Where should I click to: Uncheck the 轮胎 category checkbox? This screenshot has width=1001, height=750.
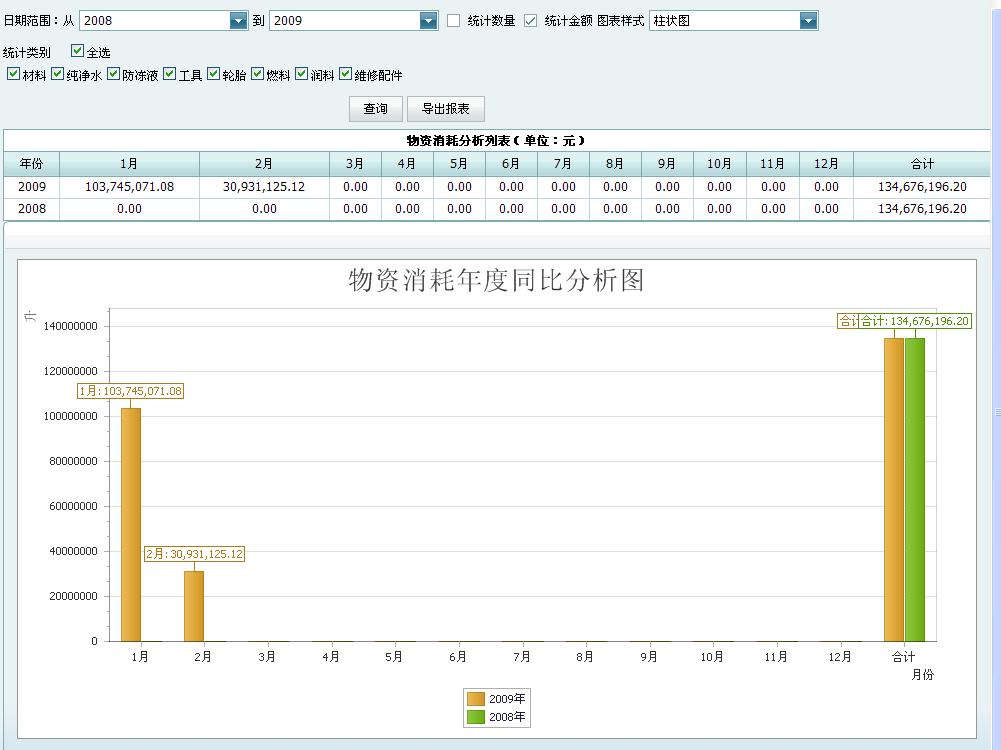[x=214, y=74]
